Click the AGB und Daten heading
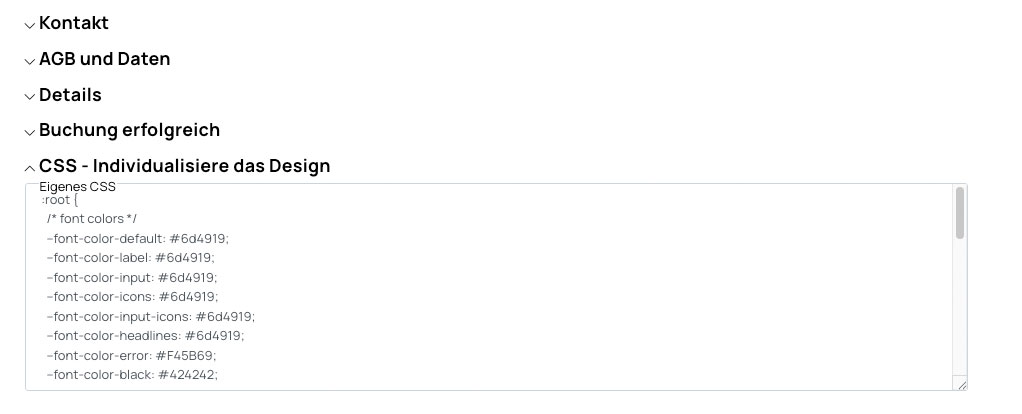The image size is (1022, 414). pos(104,59)
